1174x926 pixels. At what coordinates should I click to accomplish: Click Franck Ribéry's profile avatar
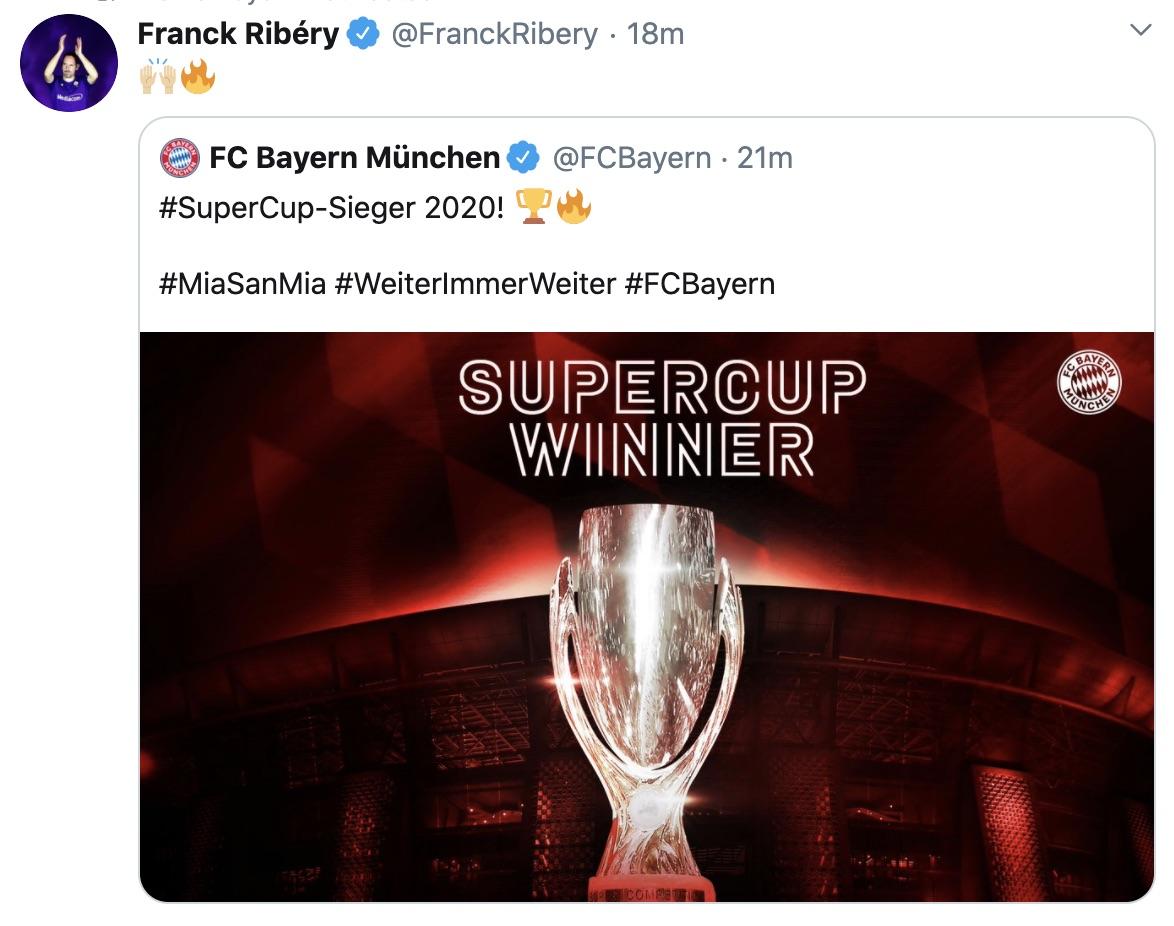tap(69, 63)
